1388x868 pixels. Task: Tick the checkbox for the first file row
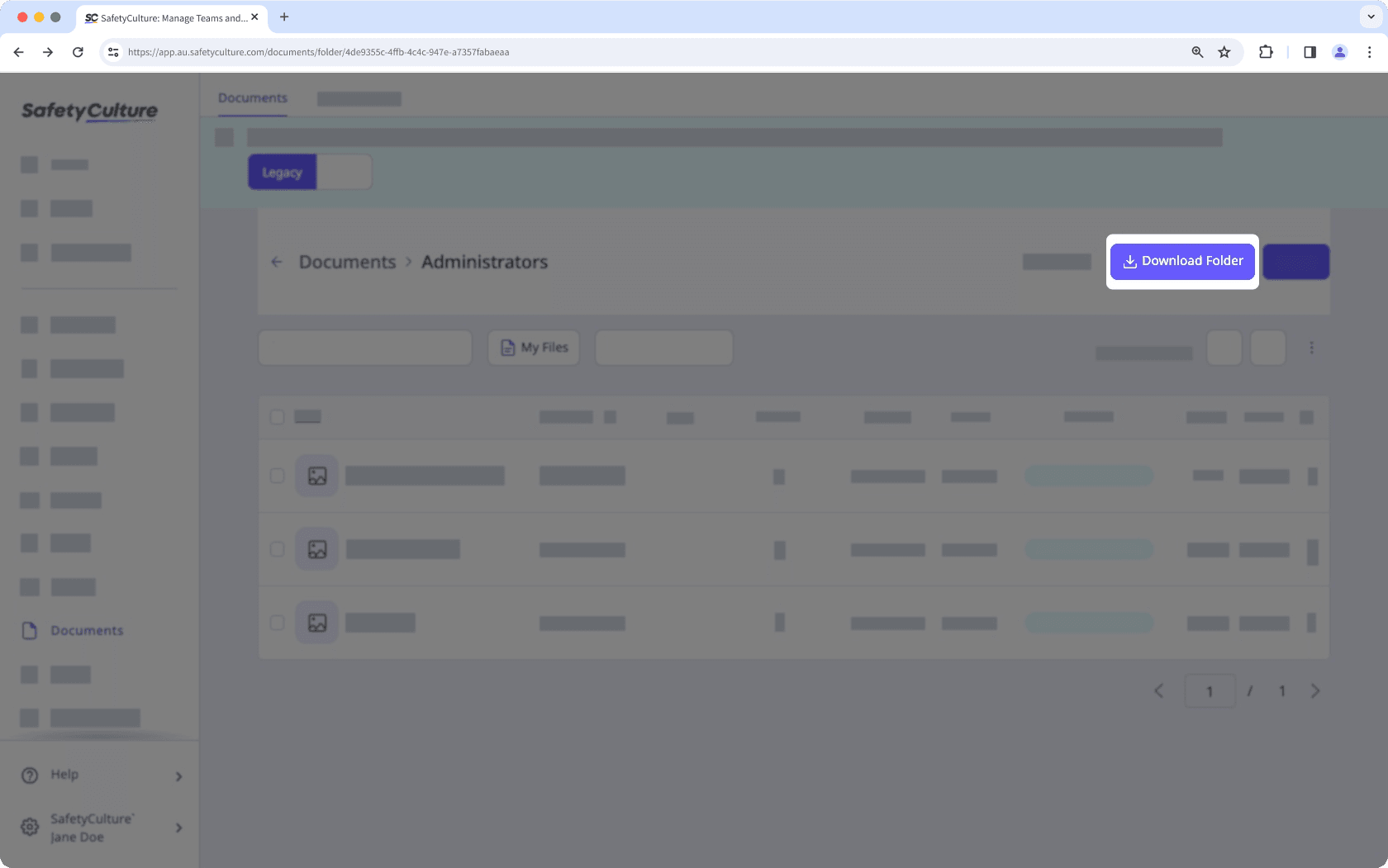278,477
